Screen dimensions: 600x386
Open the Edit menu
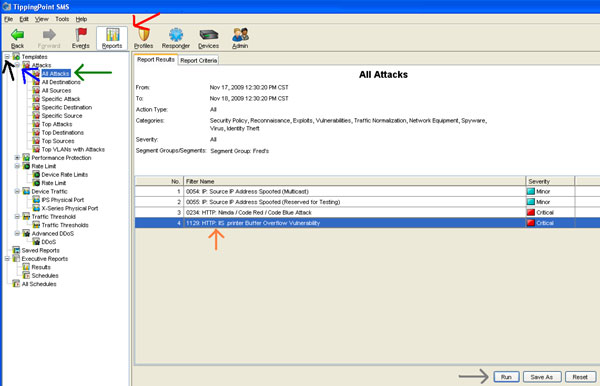24,19
